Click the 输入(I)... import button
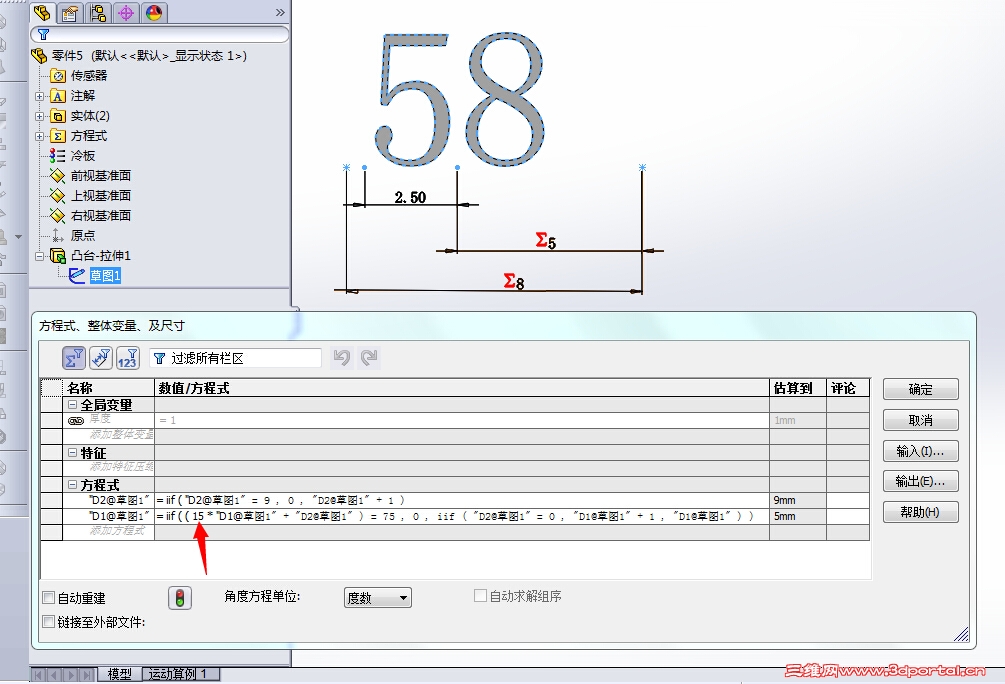Viewport: 1005px width, 684px height. [x=920, y=451]
